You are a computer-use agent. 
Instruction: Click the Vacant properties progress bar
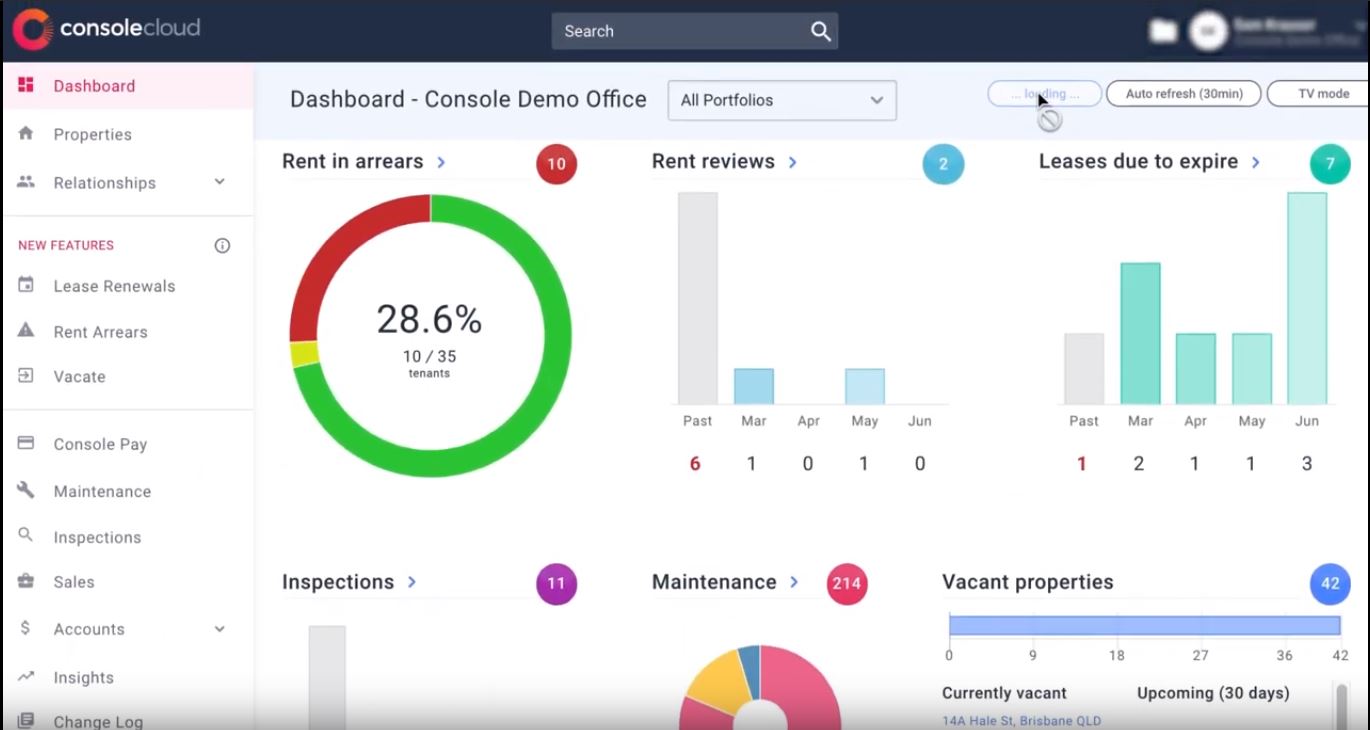(1144, 625)
